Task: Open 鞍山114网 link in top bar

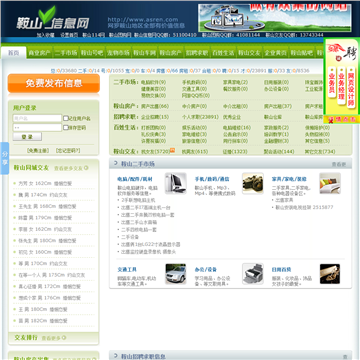Action: [x=94, y=35]
